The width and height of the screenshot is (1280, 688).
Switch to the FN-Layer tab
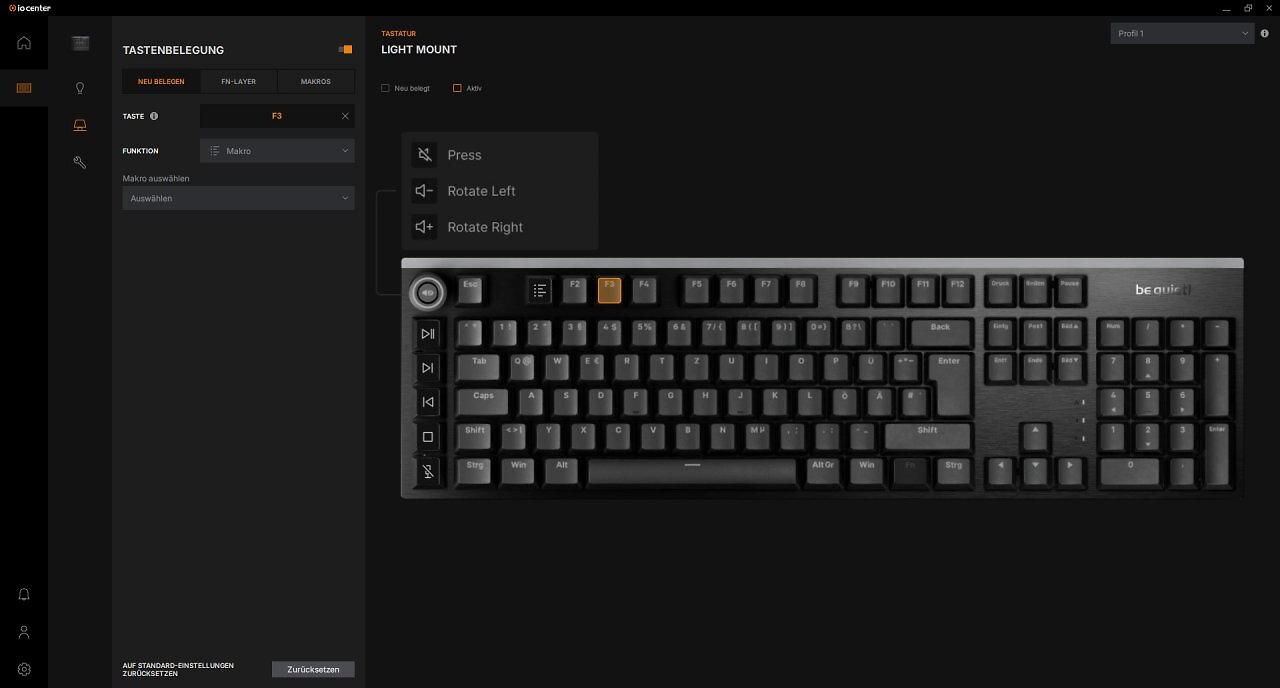tap(238, 81)
